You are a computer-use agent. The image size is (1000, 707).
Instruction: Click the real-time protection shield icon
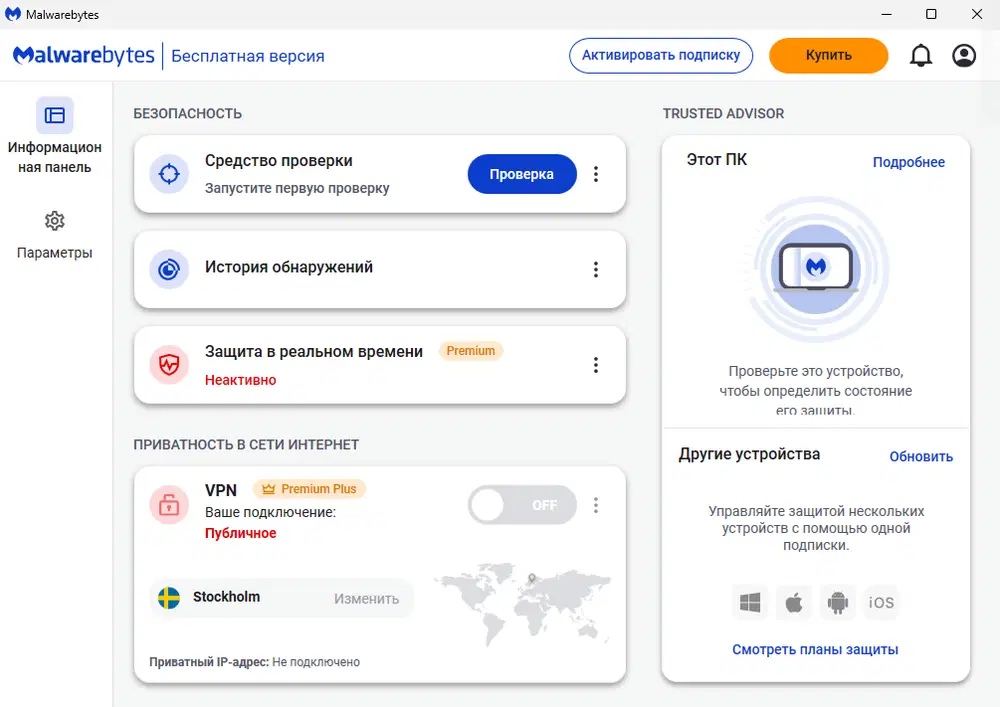pyautogui.click(x=169, y=365)
